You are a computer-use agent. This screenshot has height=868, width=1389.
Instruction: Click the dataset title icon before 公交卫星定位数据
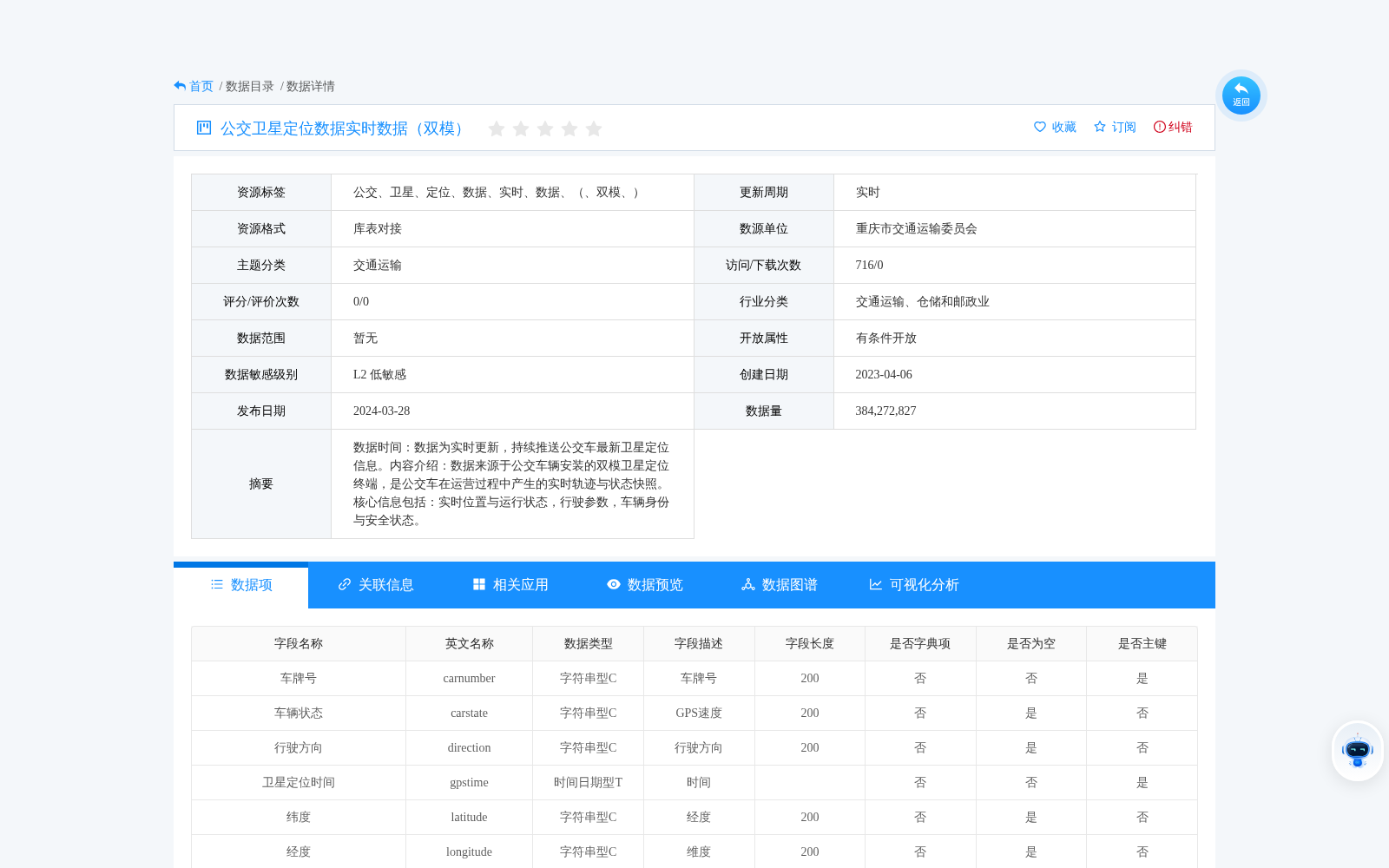(204, 128)
